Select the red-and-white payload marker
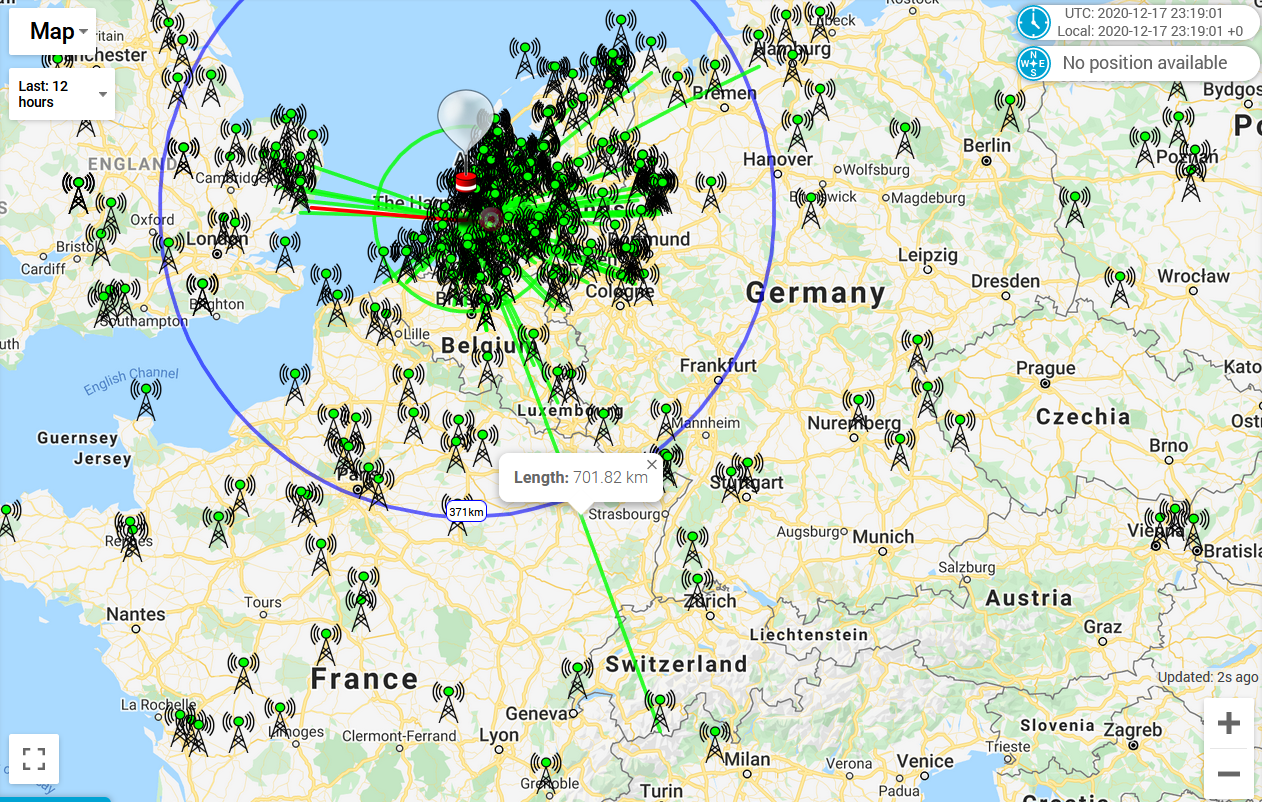This screenshot has width=1262, height=802. [x=466, y=183]
